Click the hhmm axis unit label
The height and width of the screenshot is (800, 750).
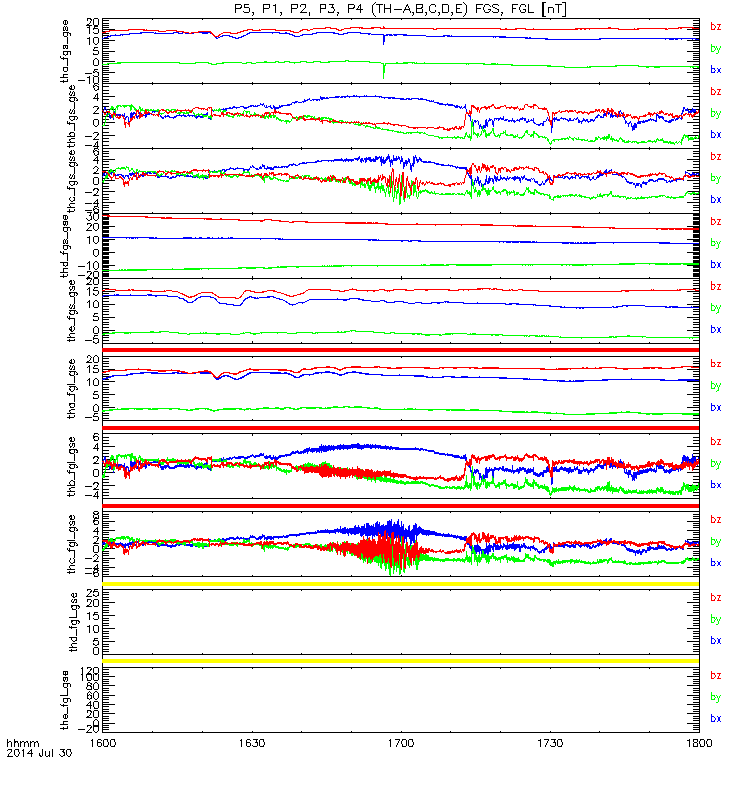pyautogui.click(x=23, y=743)
